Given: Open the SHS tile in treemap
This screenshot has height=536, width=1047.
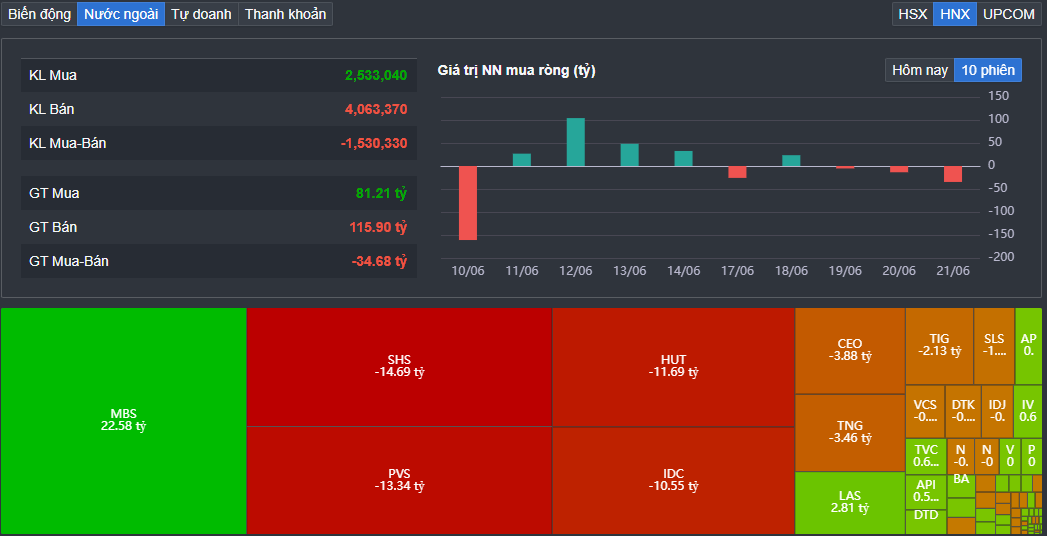Looking at the screenshot, I should pyautogui.click(x=399, y=366).
